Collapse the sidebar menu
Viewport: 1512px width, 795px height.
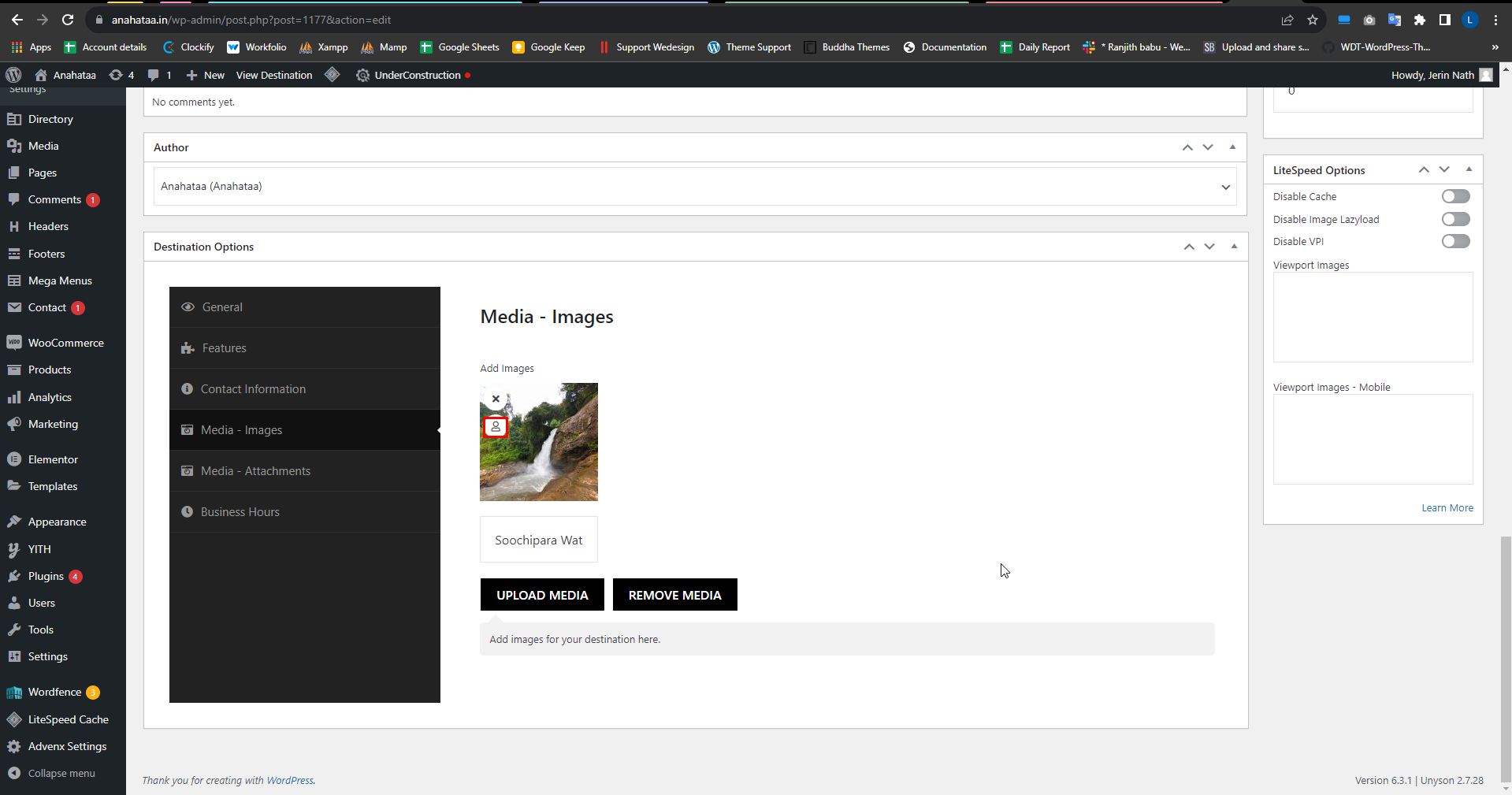point(52,774)
